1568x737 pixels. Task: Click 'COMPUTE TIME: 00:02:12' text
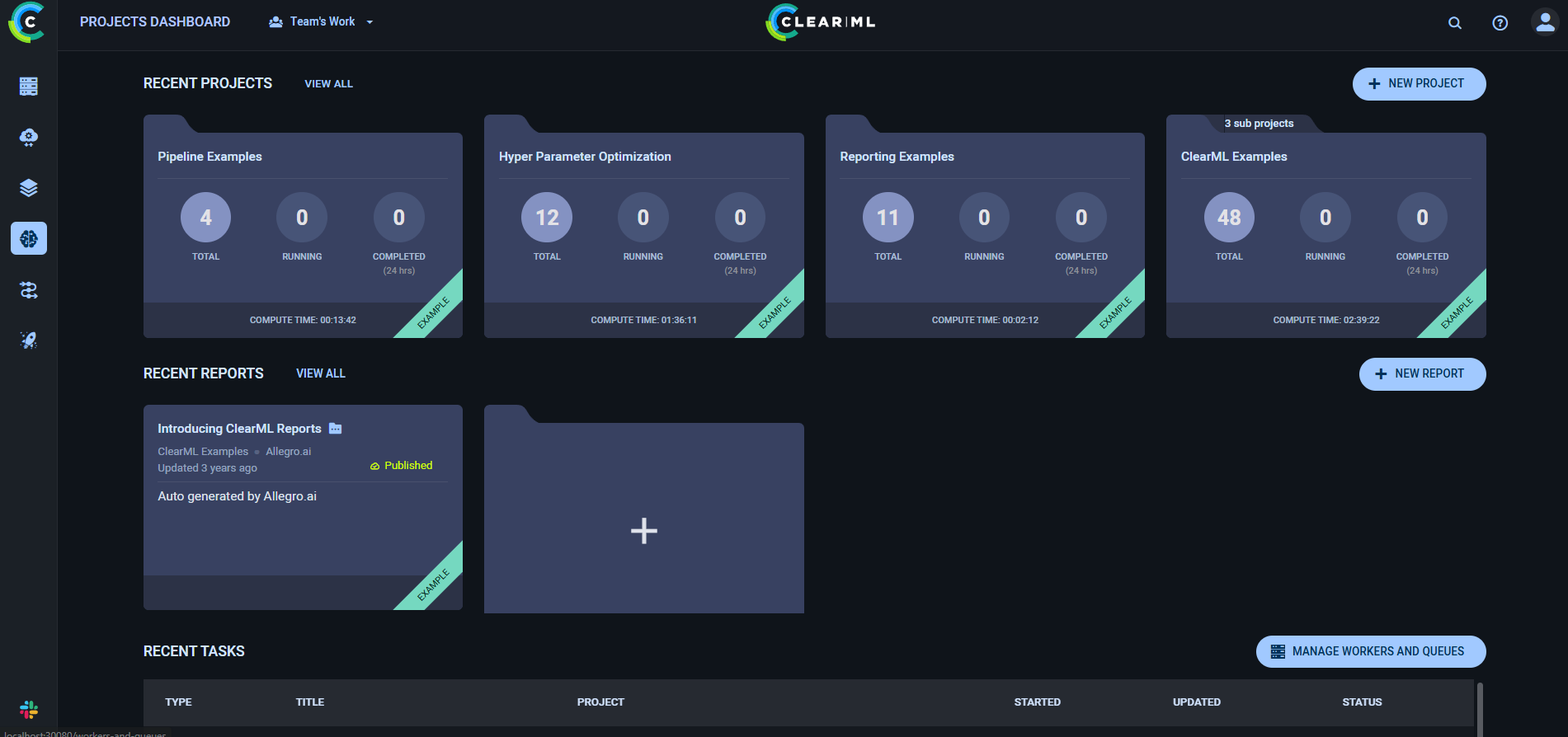(x=985, y=320)
